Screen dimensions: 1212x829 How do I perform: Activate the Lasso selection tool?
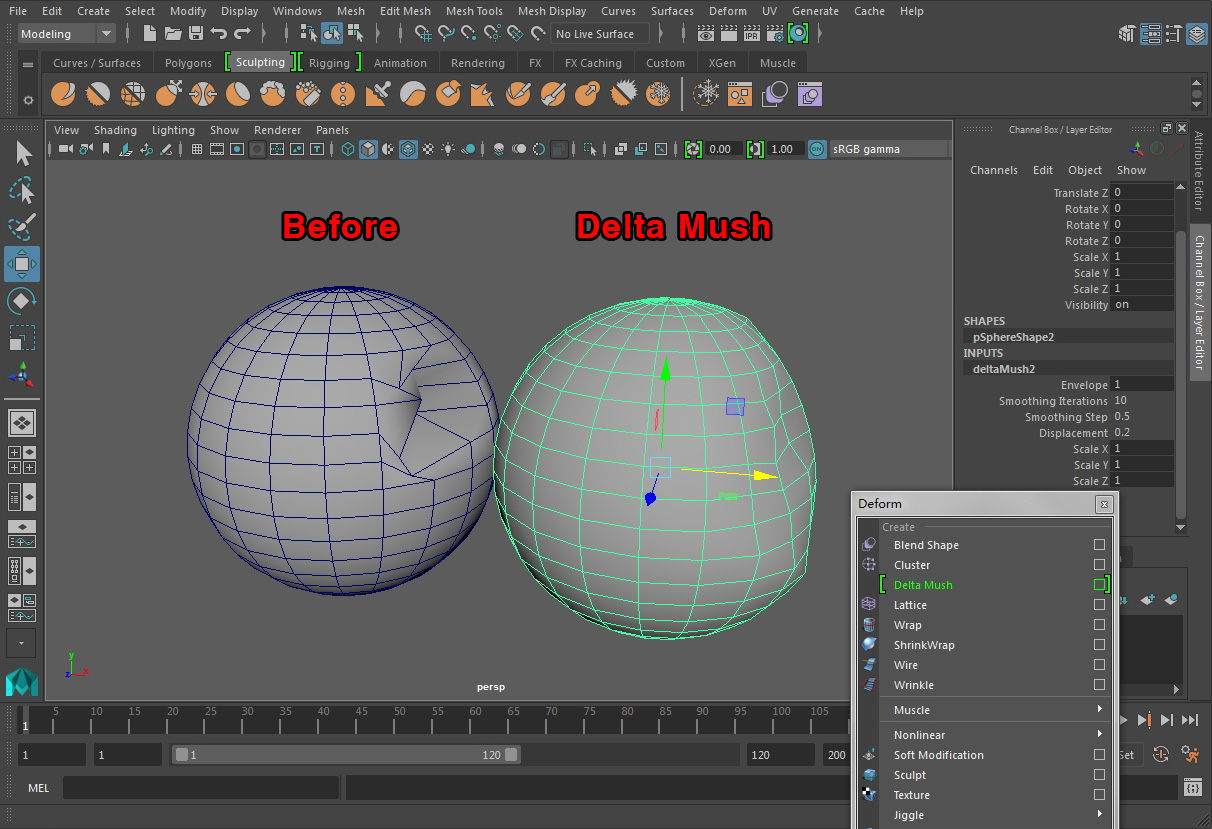[22, 190]
